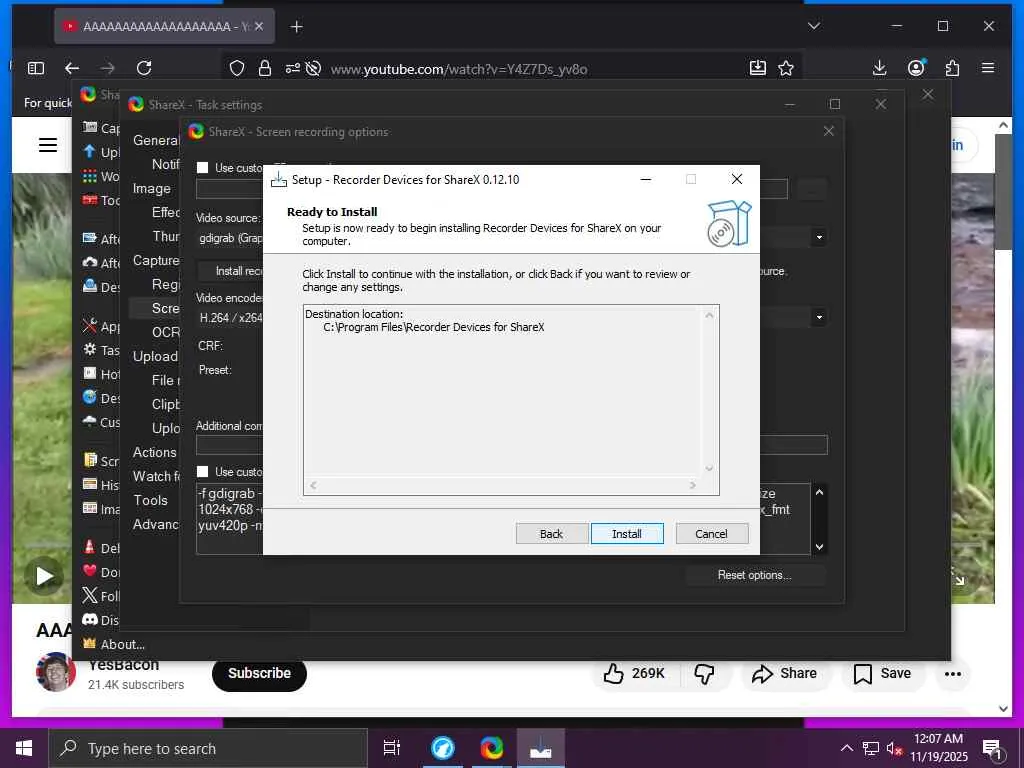1024x768 pixels.
Task: Open the Firefox account icon
Action: 916,68
